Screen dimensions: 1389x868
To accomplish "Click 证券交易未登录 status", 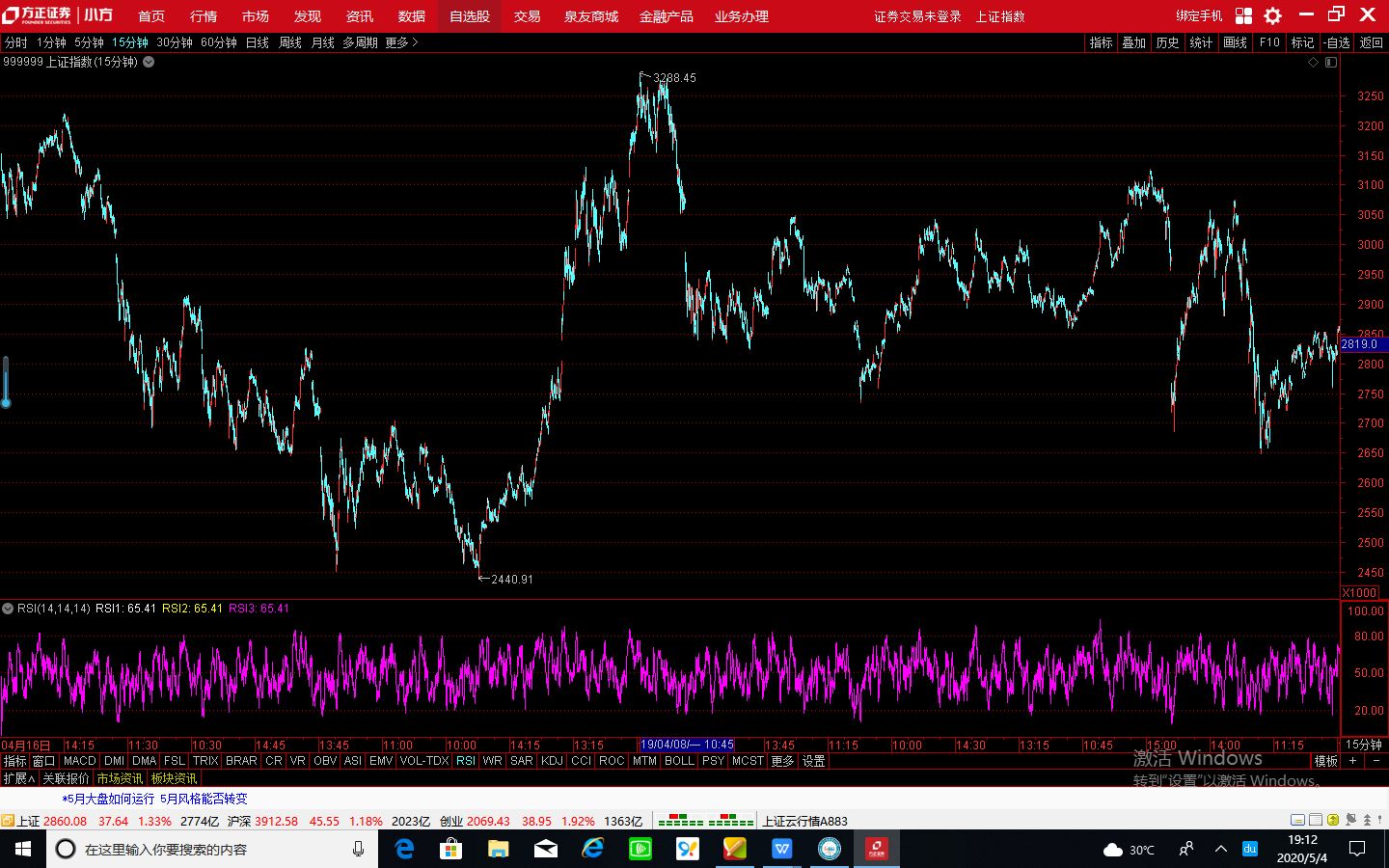I will click(917, 16).
